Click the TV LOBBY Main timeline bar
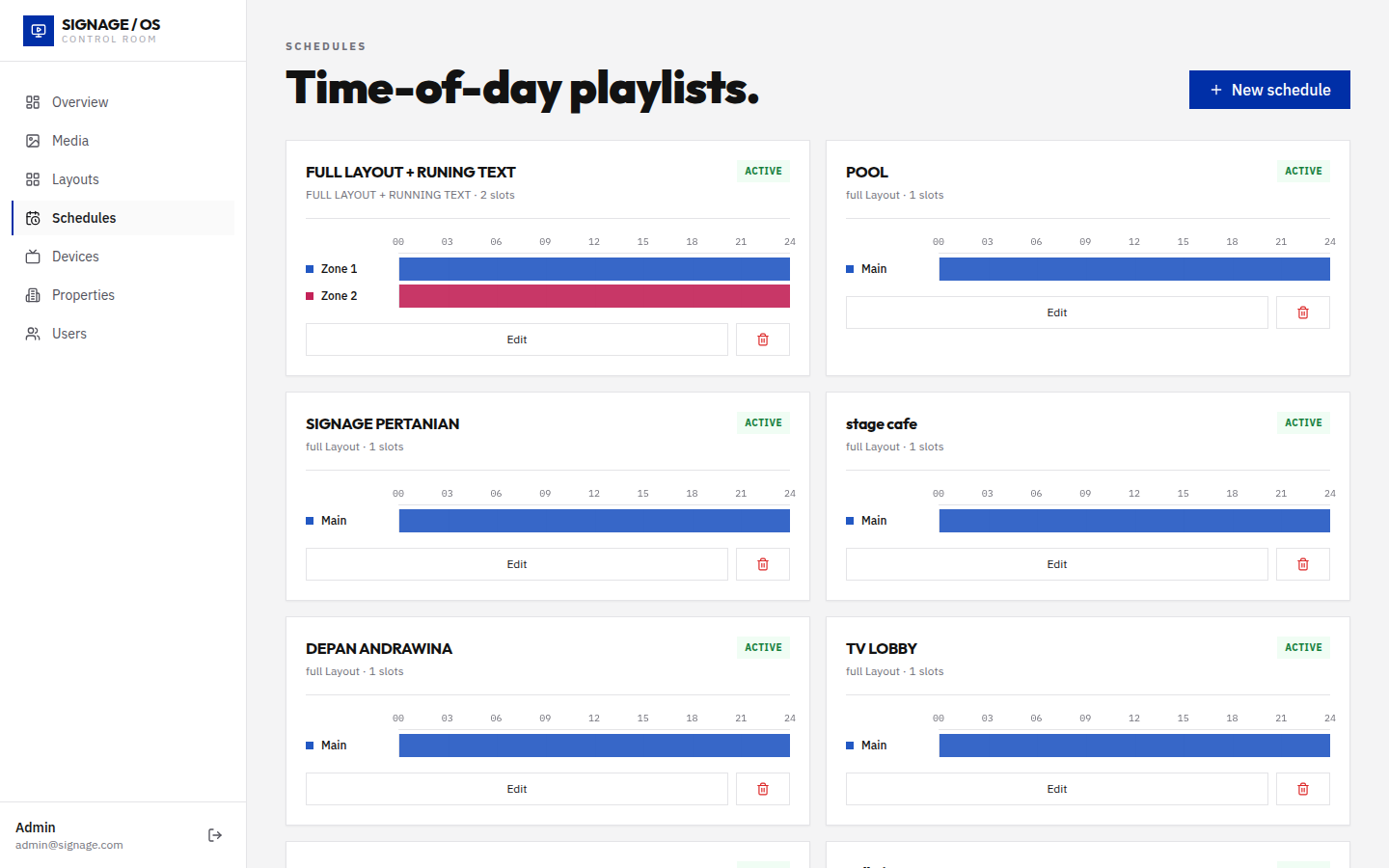 tap(1134, 746)
